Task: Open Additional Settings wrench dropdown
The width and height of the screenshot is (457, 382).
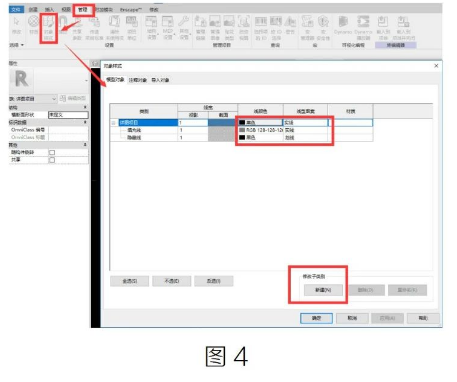Action: [x=184, y=28]
